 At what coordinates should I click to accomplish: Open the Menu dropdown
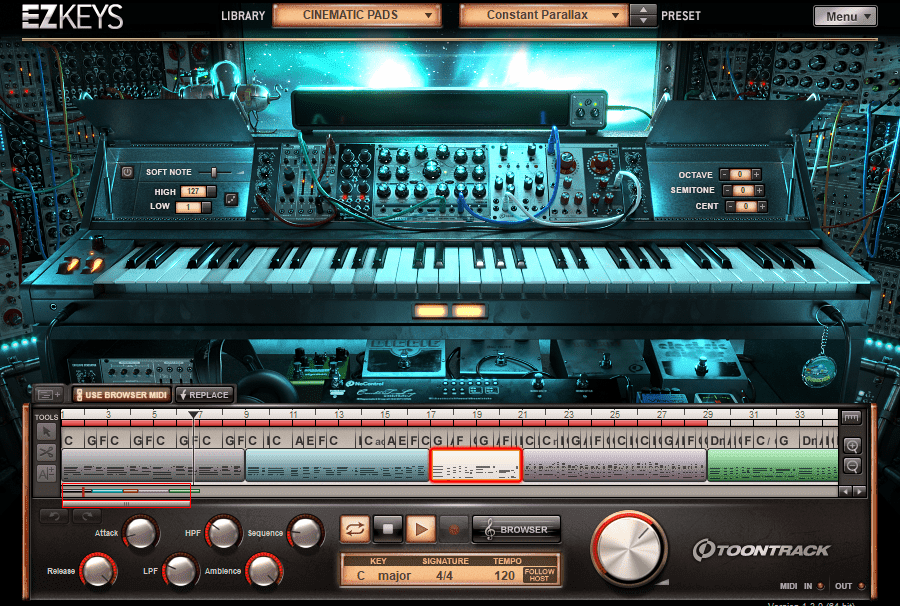(x=845, y=16)
